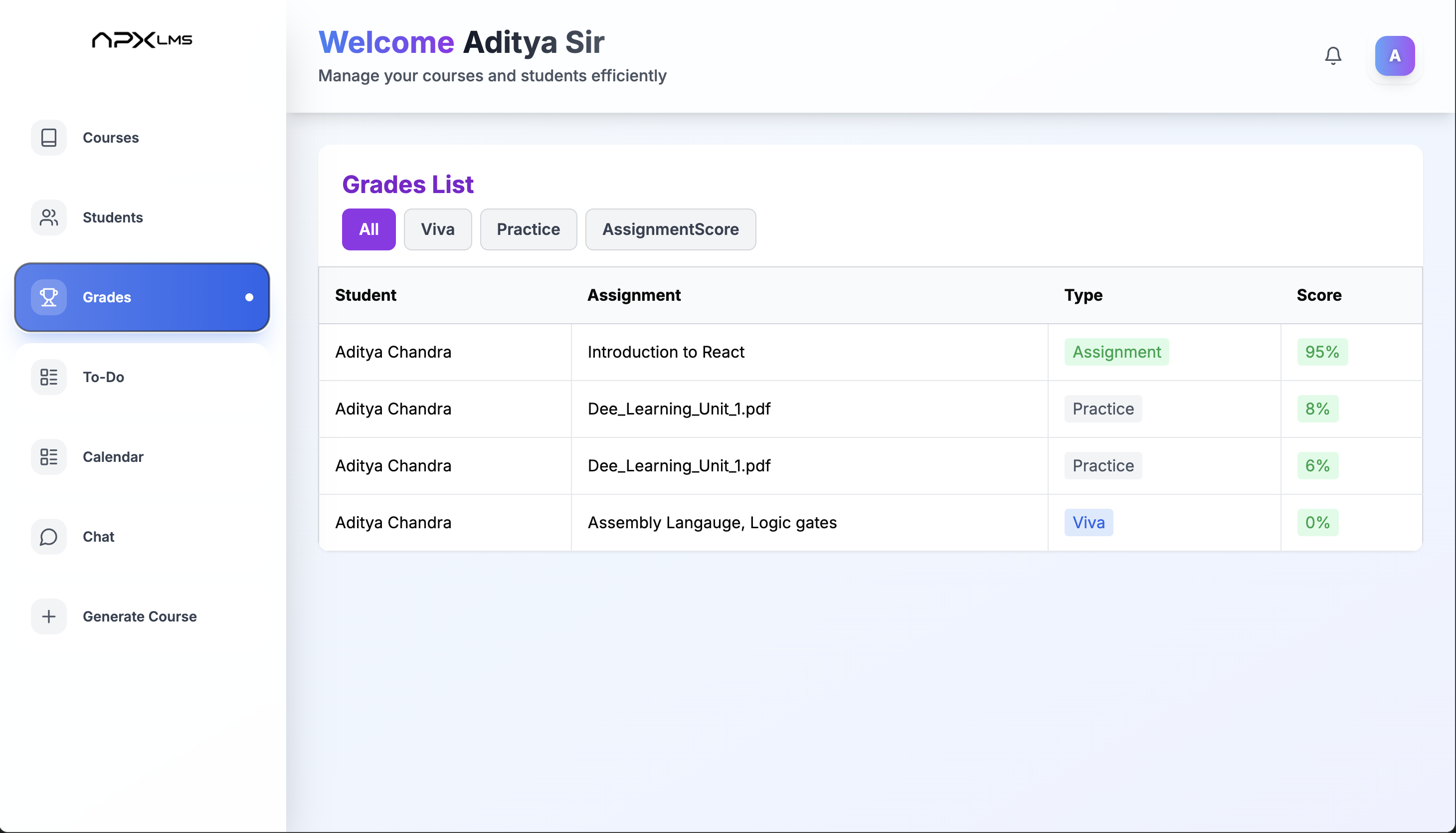Image resolution: width=1456 pixels, height=833 pixels.
Task: Open the Introduction to React assignment row
Action: [666, 351]
